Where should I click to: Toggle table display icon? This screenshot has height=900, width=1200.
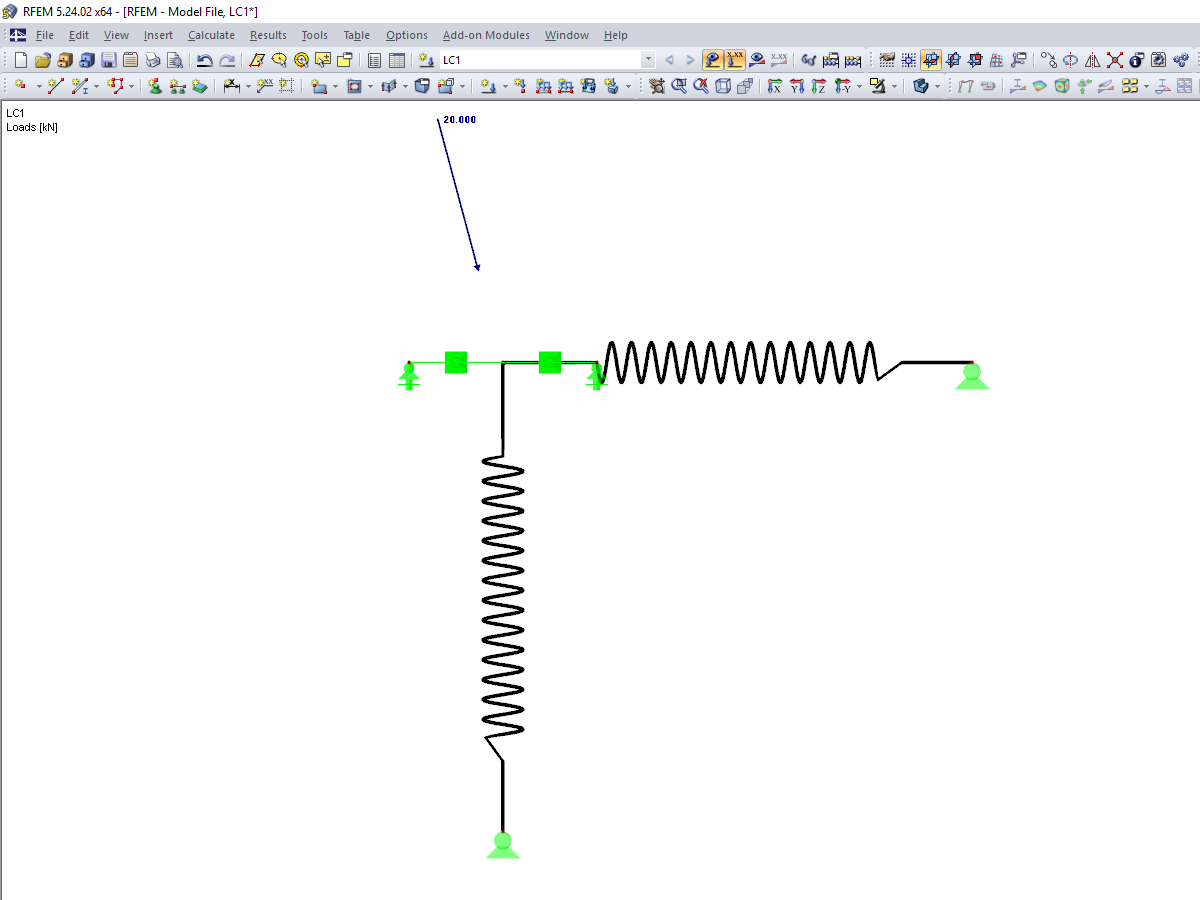coord(397,60)
